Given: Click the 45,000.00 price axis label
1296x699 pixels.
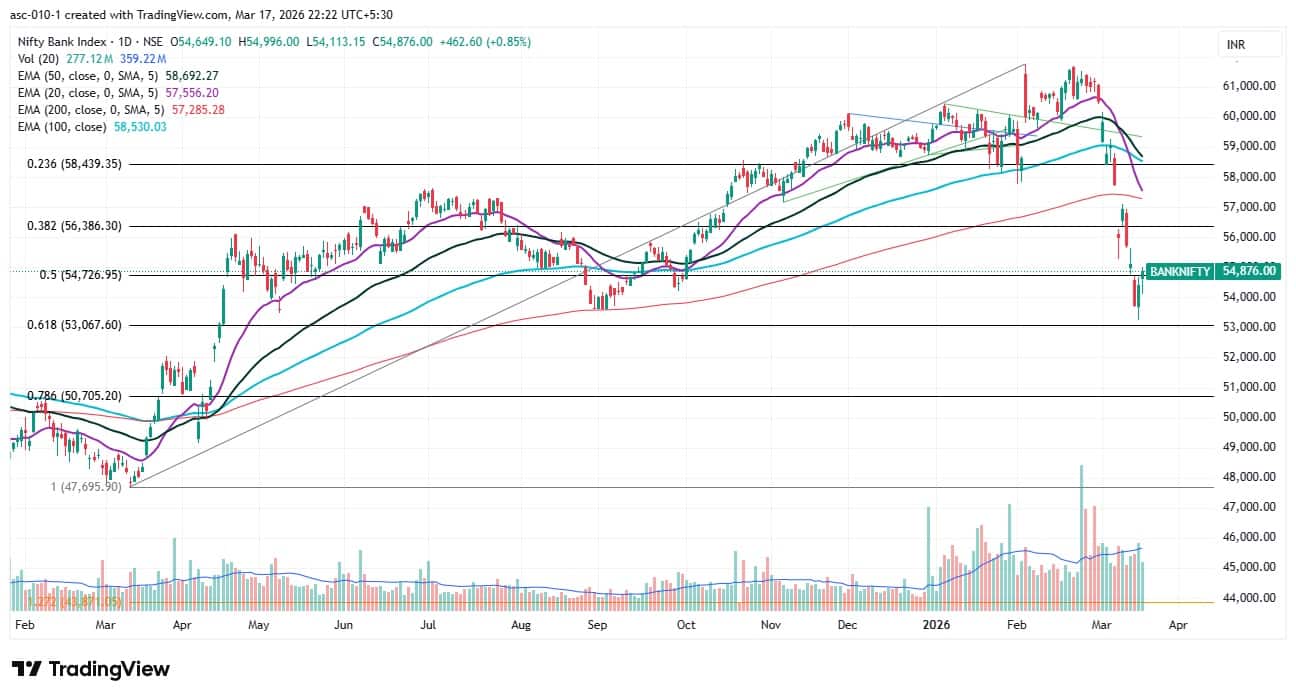Looking at the screenshot, I should [1248, 567].
